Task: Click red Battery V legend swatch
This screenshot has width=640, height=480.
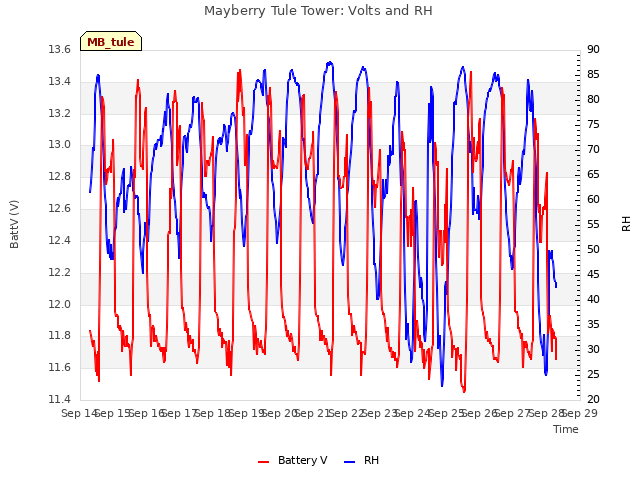Action: 264,462
